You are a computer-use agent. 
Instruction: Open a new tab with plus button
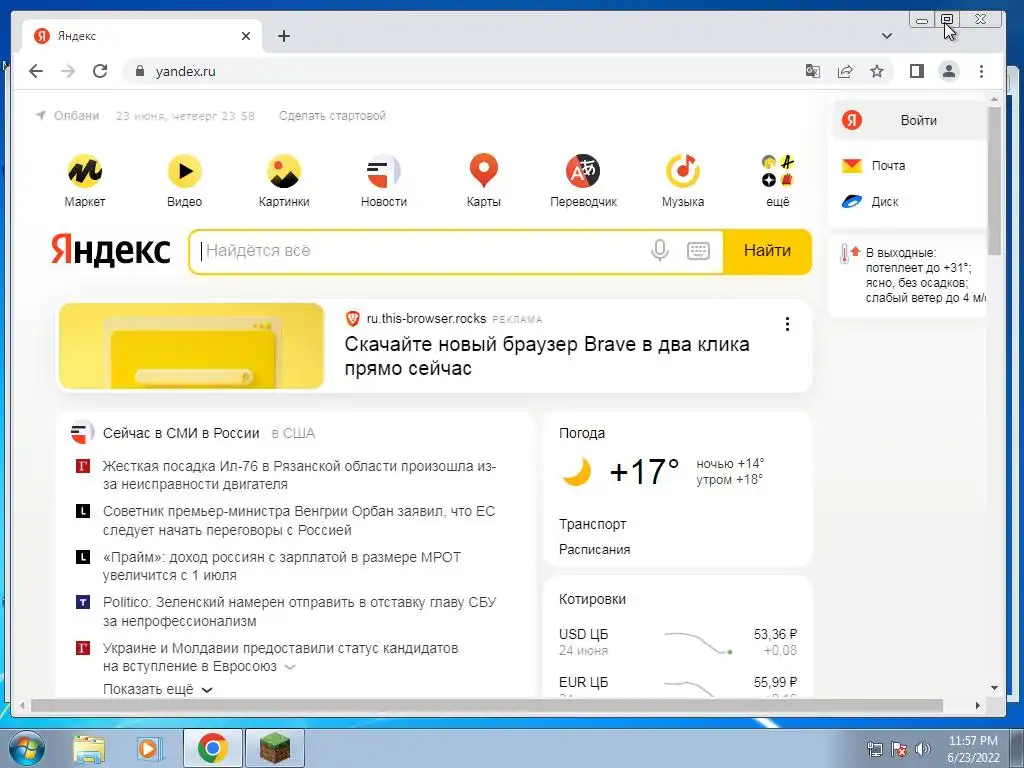click(x=283, y=36)
